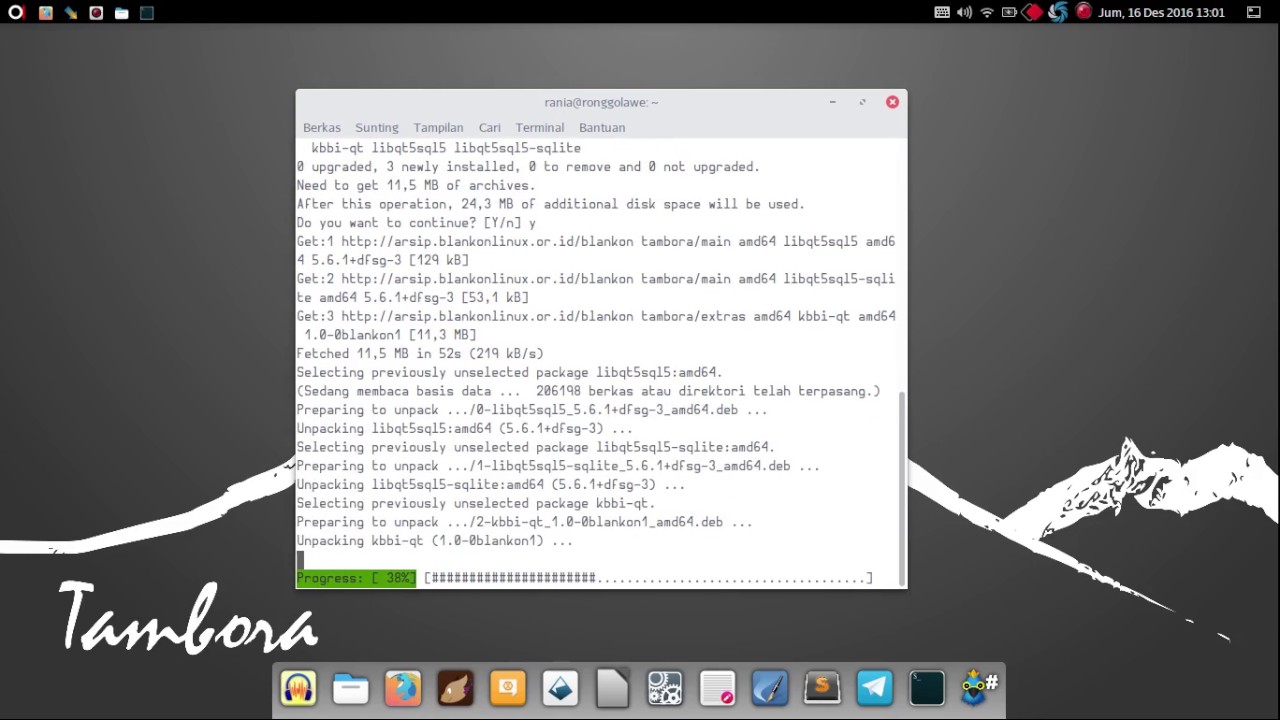Close the rania@ronggolawe terminal window
Screen dimensions: 1280x720
tap(892, 102)
